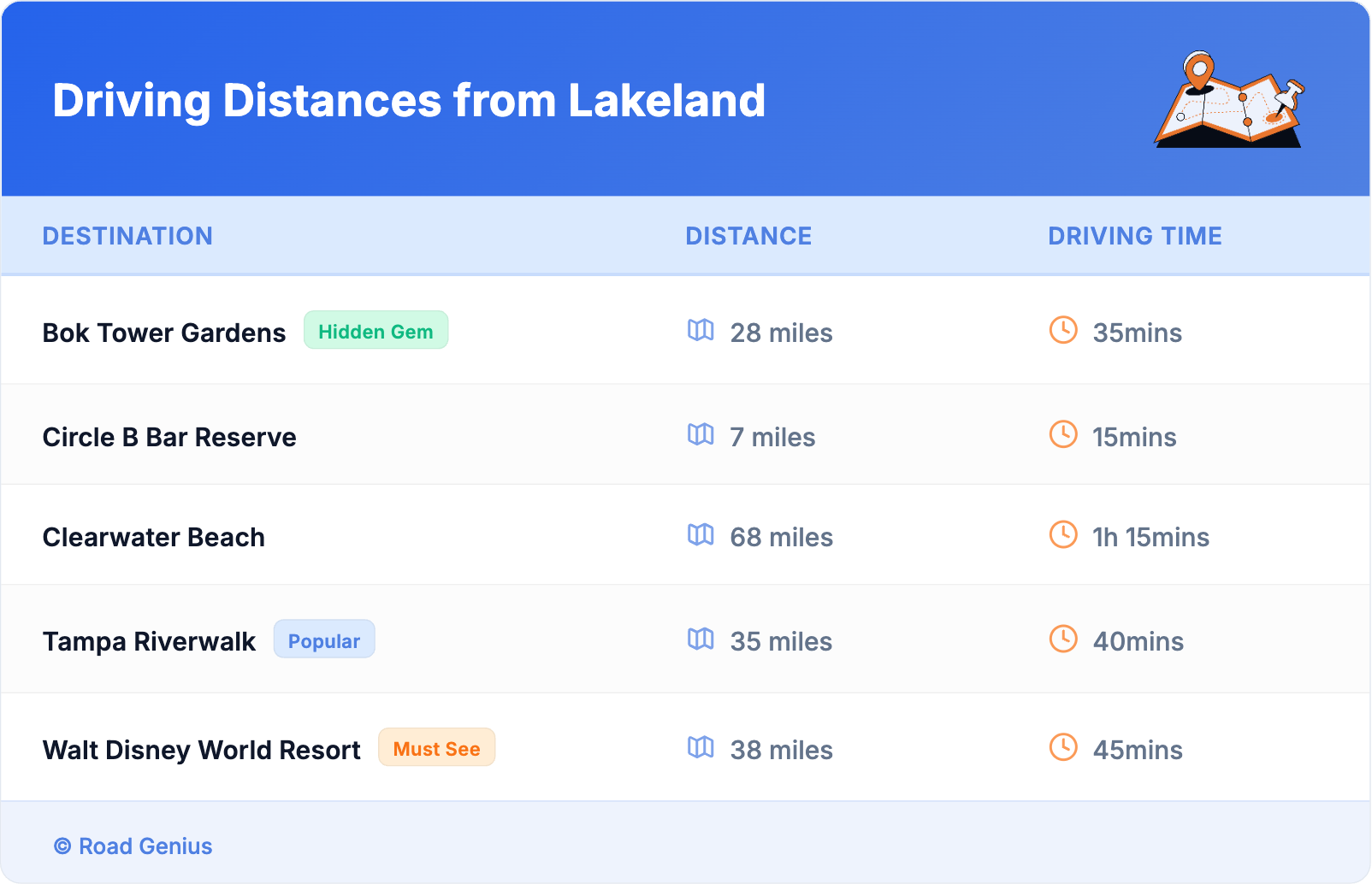Screen dimensions: 1372x884
Task: Select the Distance column header
Action: (748, 236)
